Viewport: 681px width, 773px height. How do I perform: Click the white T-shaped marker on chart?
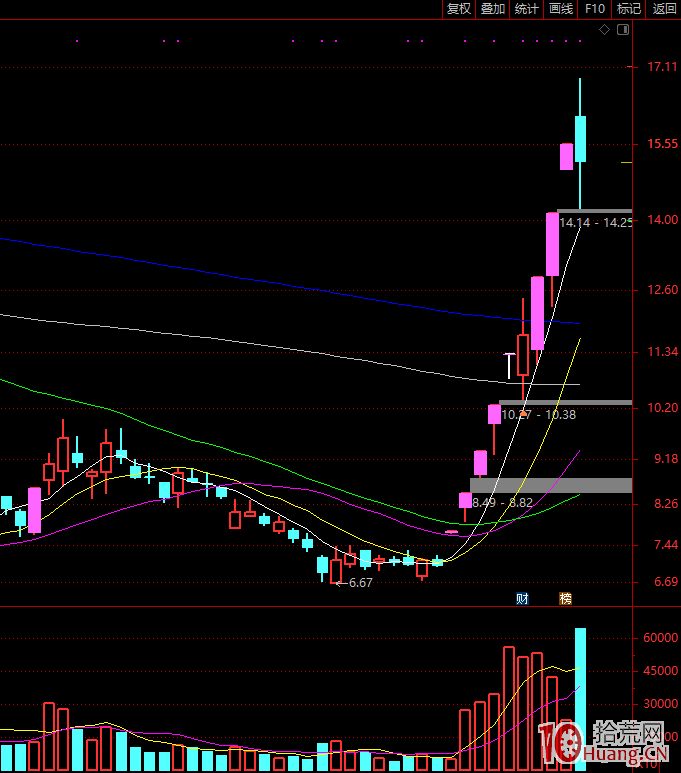click(509, 366)
